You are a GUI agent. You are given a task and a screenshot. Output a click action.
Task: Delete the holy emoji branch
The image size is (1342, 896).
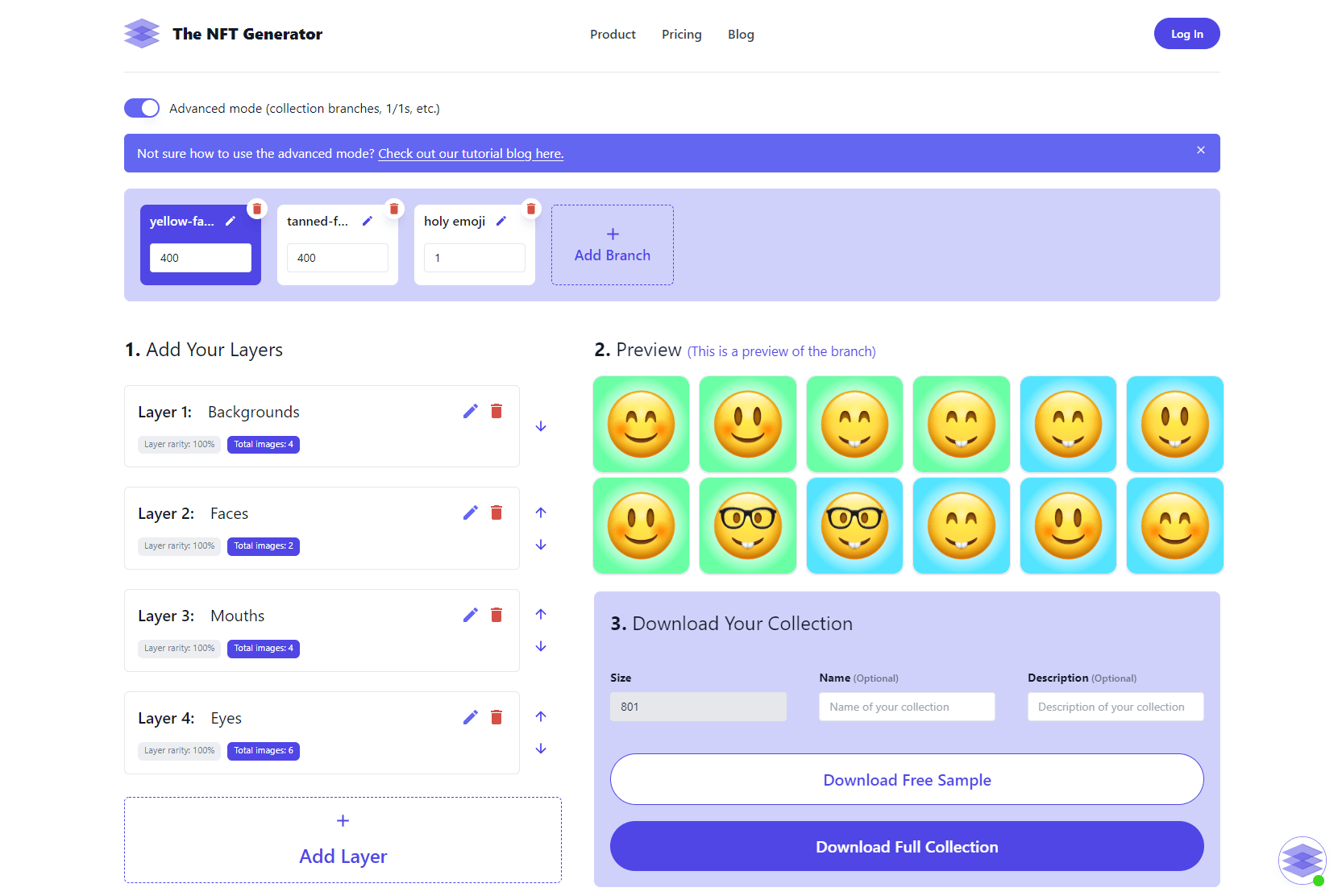[x=531, y=209]
